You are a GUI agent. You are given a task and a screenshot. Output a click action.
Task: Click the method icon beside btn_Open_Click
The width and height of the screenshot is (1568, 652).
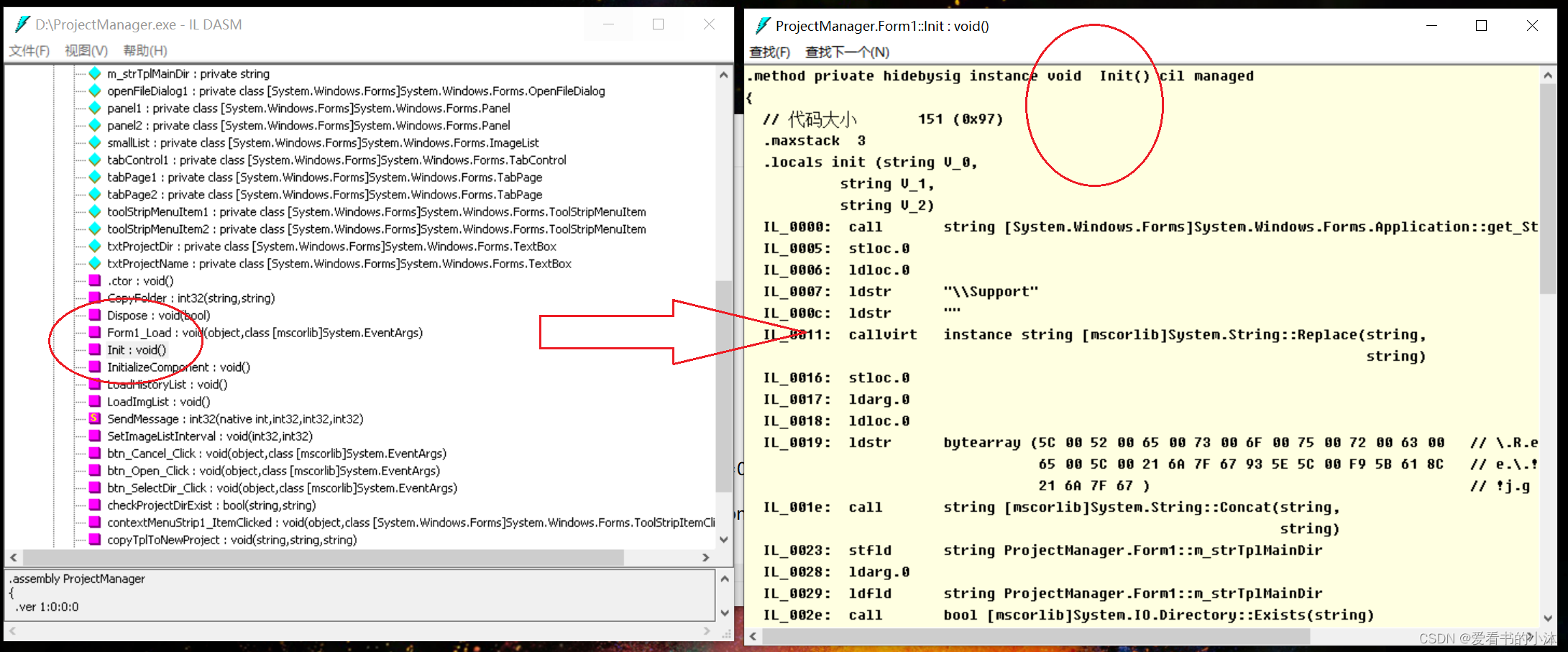tap(95, 470)
